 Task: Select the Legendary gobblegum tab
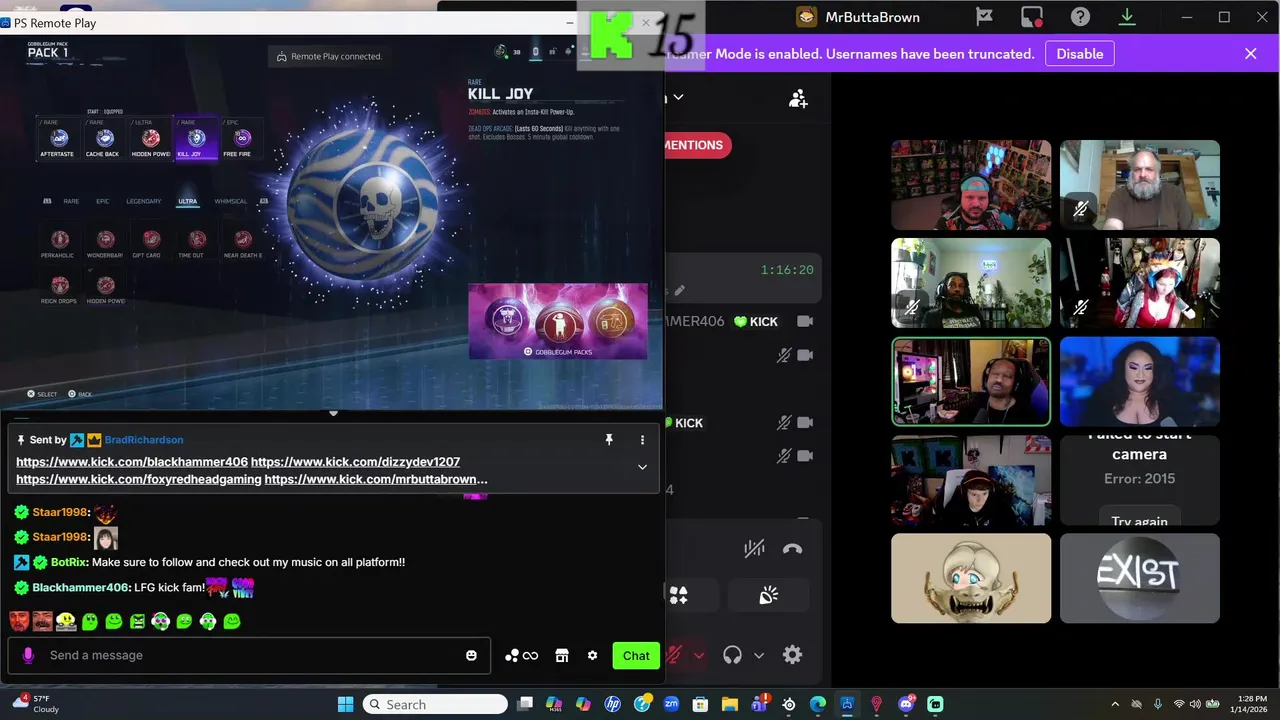144,201
